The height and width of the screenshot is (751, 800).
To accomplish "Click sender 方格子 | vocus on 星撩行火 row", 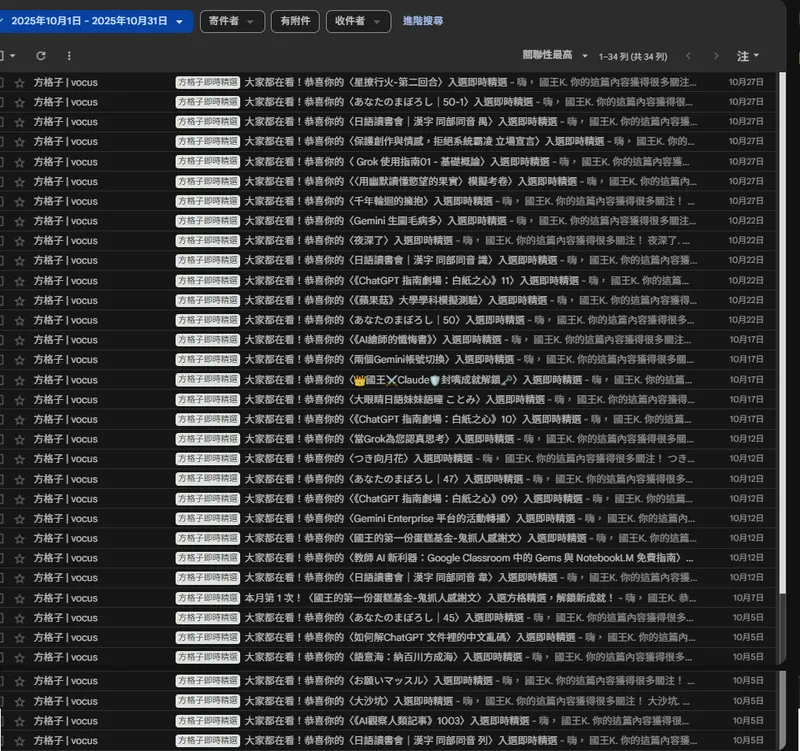I will [65, 82].
